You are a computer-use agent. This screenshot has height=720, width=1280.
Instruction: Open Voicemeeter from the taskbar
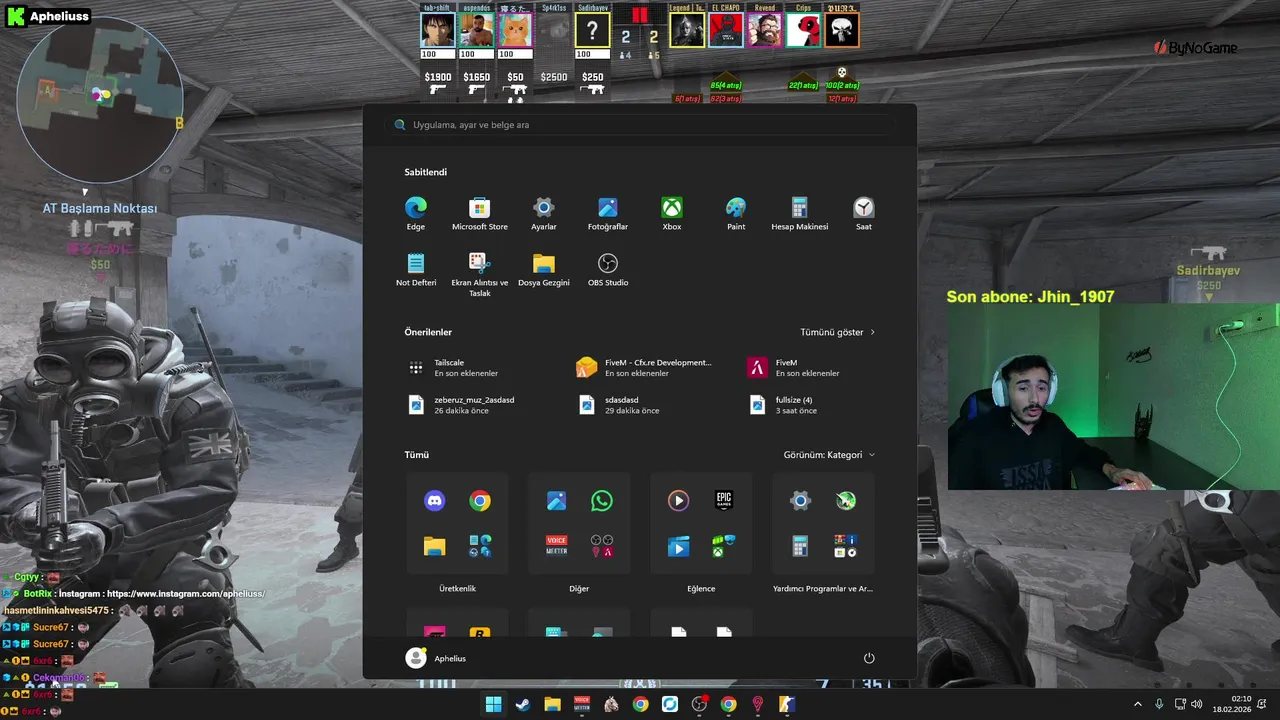(x=582, y=704)
